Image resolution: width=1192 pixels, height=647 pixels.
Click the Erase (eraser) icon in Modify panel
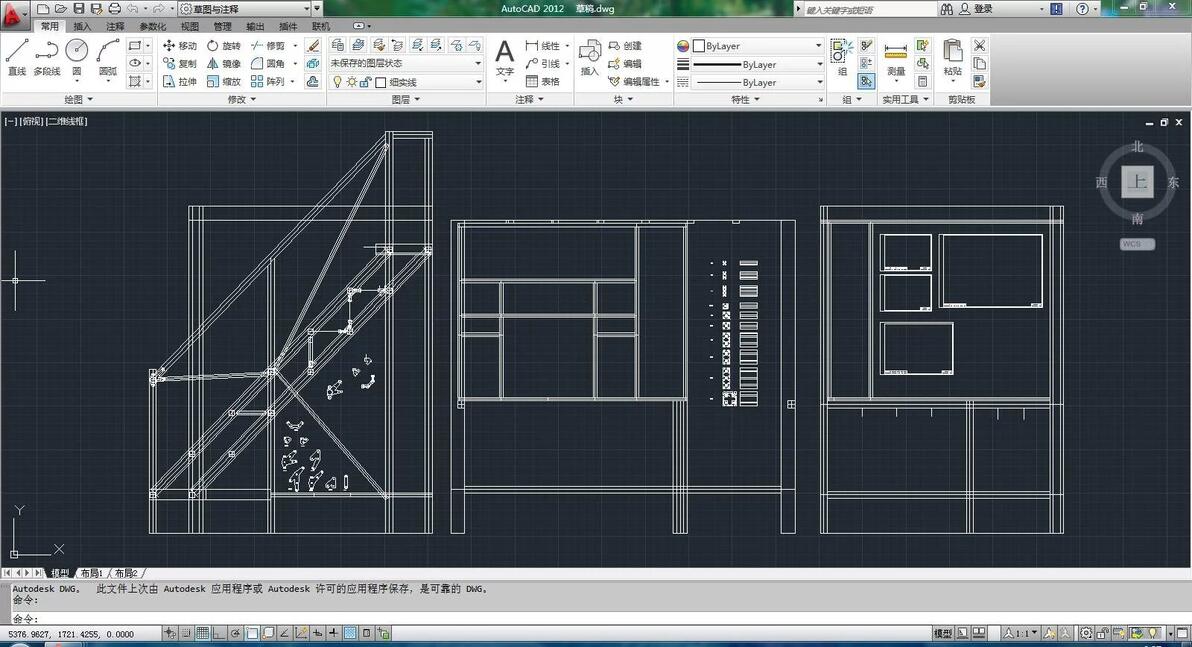[312, 46]
